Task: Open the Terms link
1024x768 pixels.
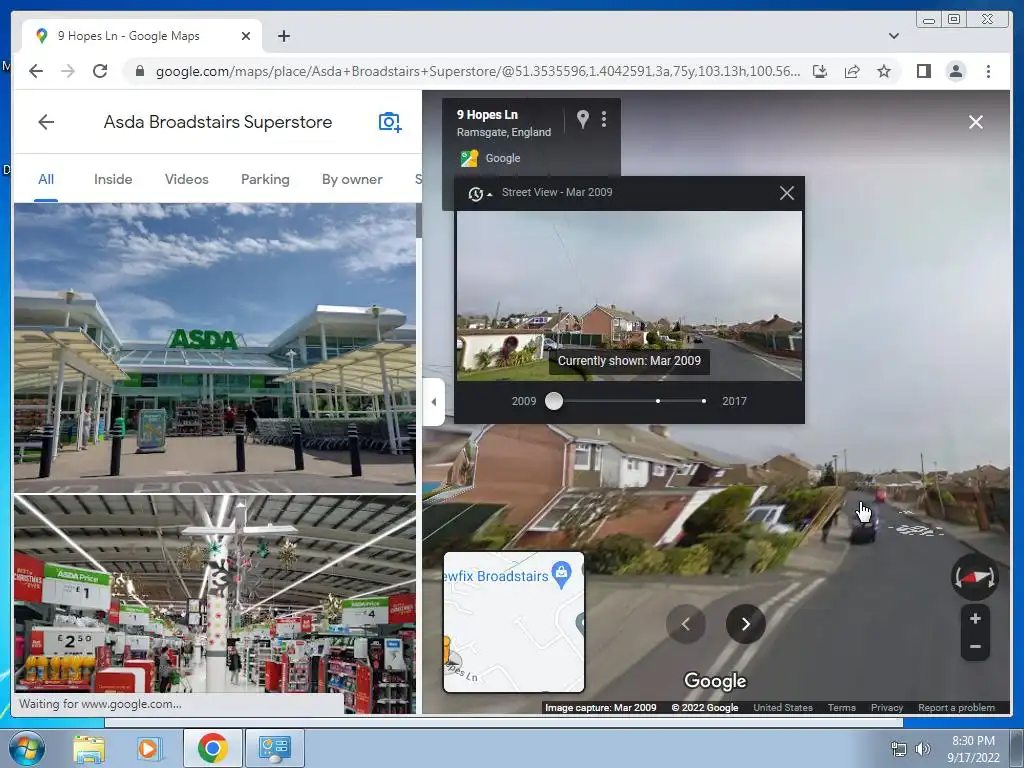Action: point(842,707)
